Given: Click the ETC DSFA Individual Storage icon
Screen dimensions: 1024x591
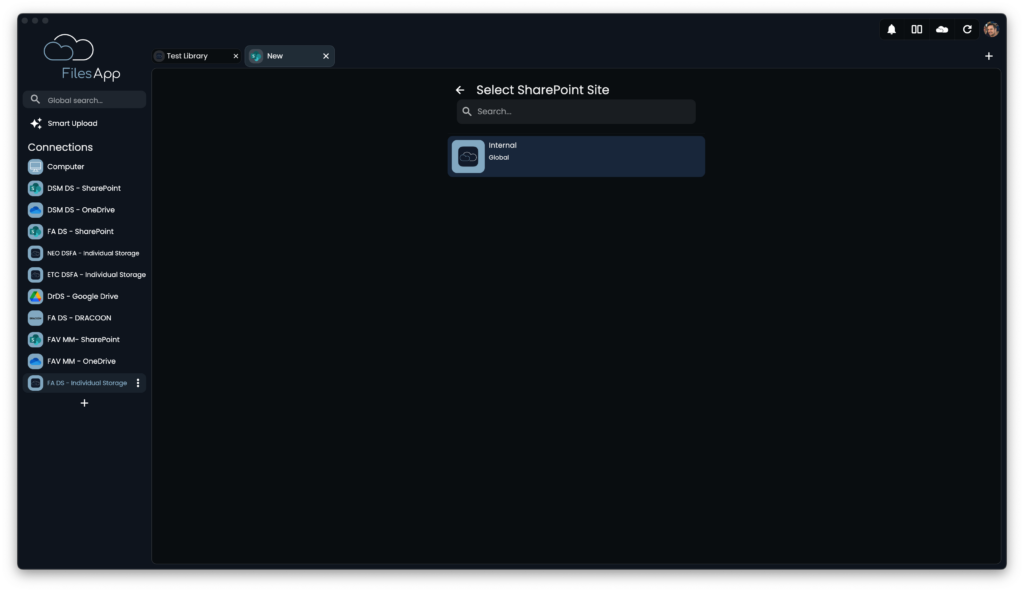Looking at the screenshot, I should pyautogui.click(x=35, y=274).
